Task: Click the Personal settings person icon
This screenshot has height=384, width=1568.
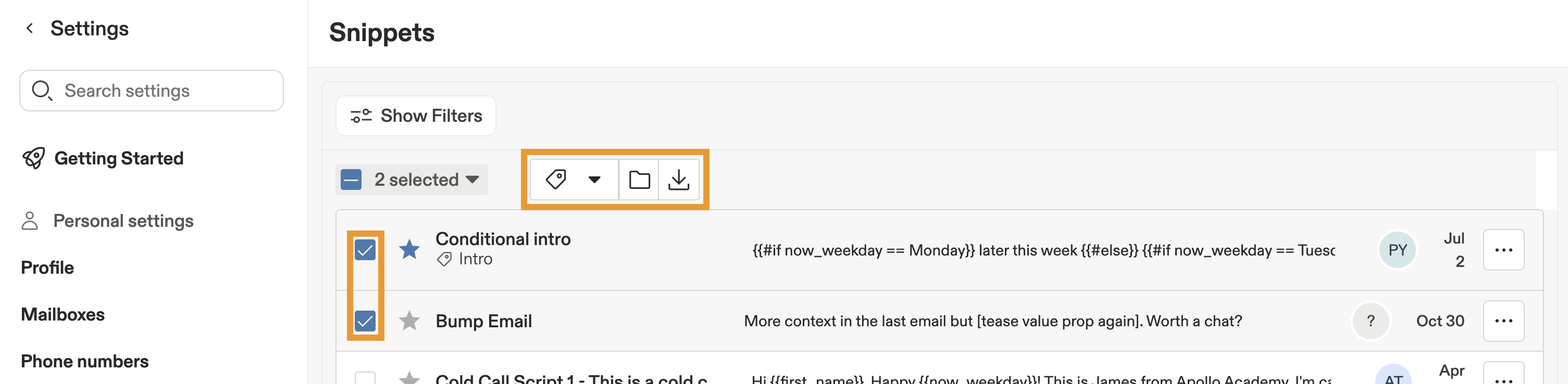Action: click(29, 221)
